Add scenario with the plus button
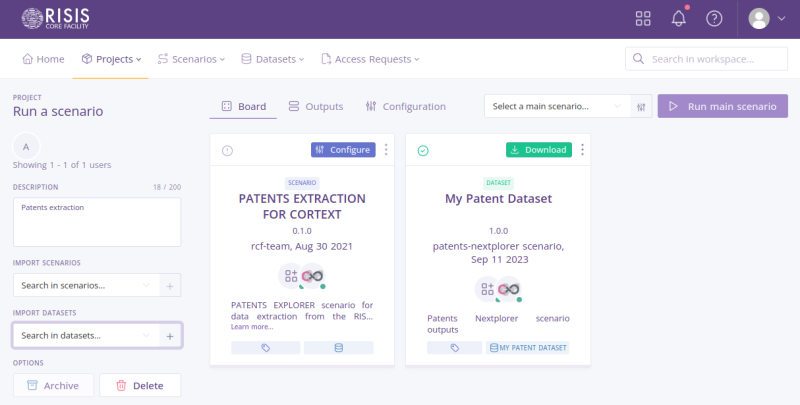 (x=170, y=286)
